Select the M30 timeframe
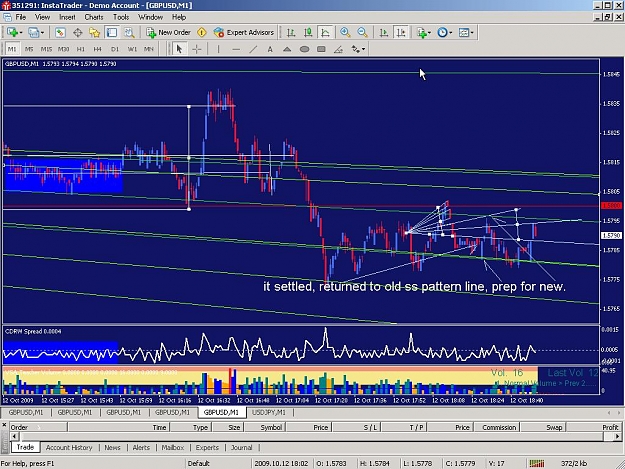Viewport: 625px width, 469px height. click(63, 49)
